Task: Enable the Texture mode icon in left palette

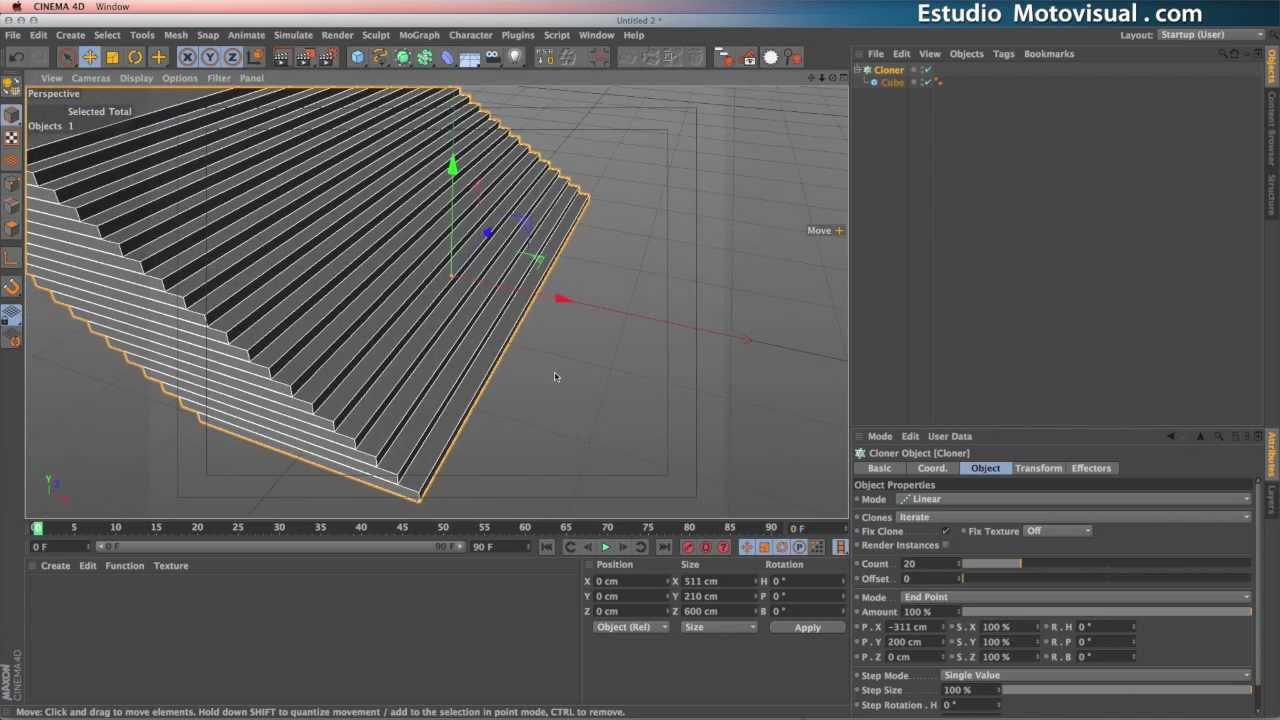Action: (12, 138)
